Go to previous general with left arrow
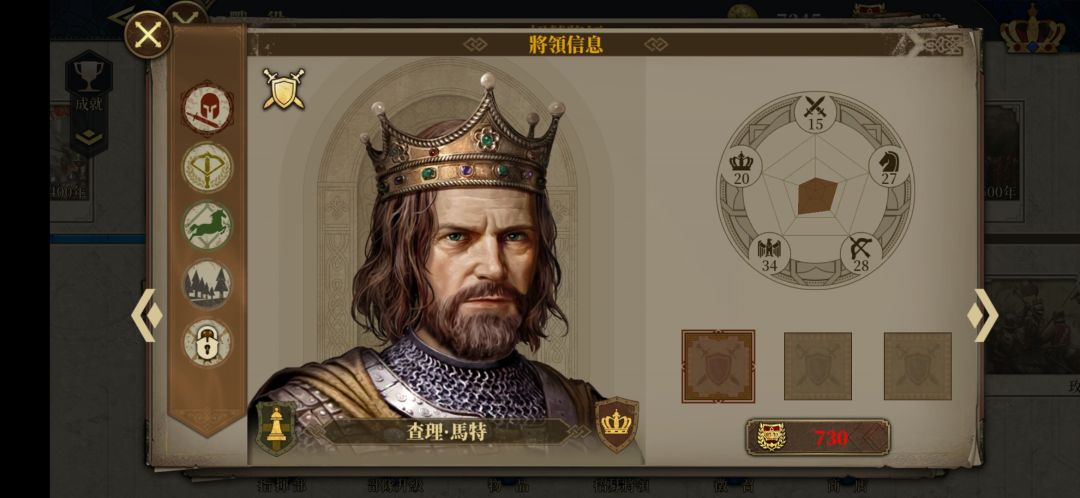 pyautogui.click(x=147, y=315)
